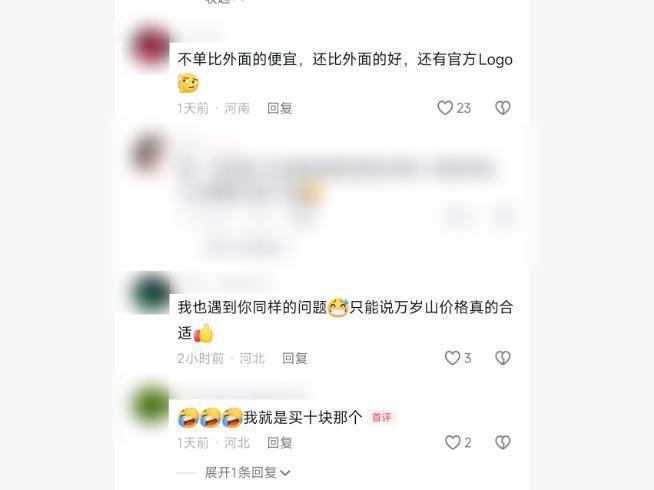Open the light green avatar user's profile
This screenshot has width=654, height=490.
click(151, 405)
